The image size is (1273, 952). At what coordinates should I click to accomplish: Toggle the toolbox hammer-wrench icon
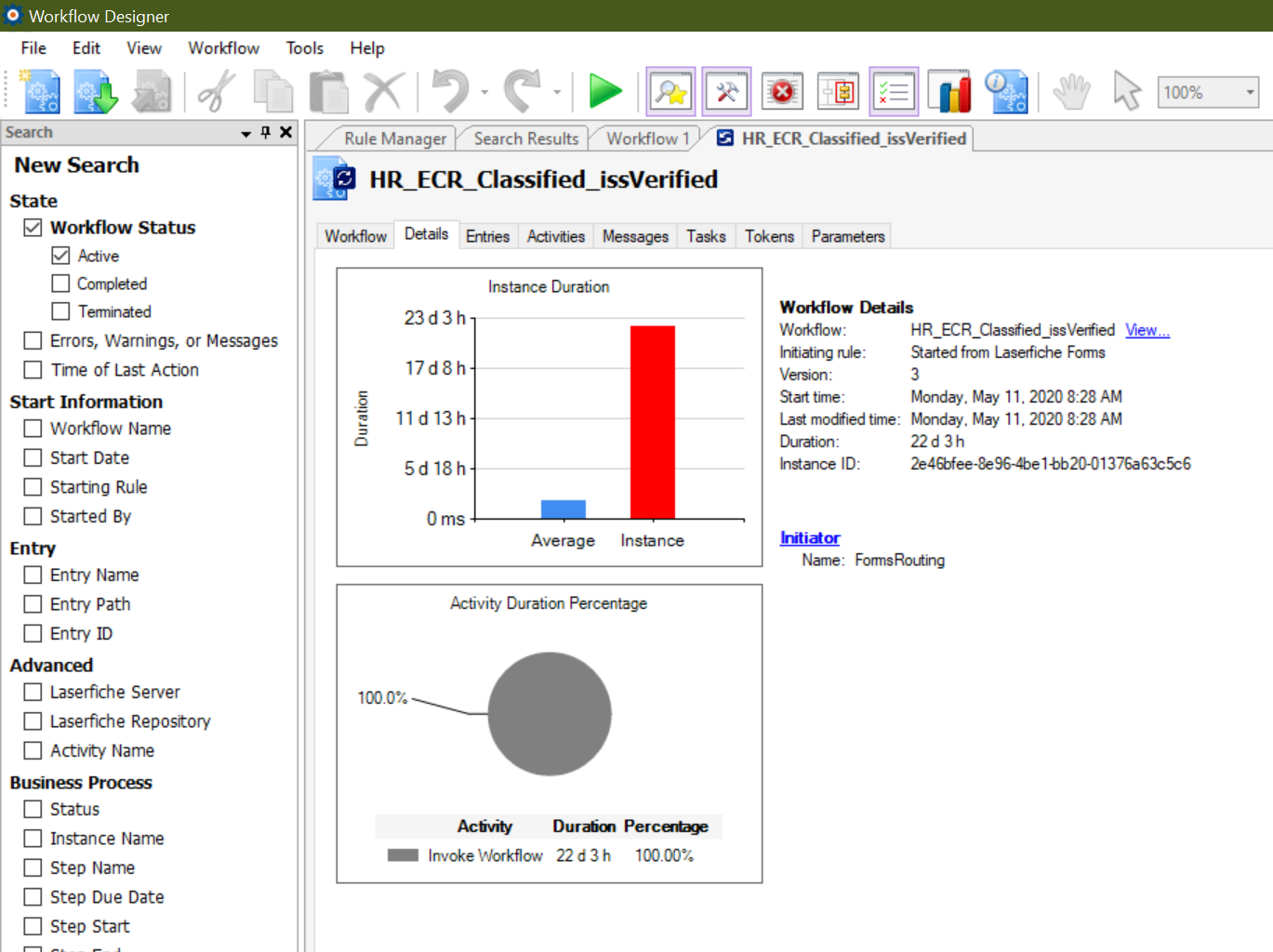click(726, 92)
